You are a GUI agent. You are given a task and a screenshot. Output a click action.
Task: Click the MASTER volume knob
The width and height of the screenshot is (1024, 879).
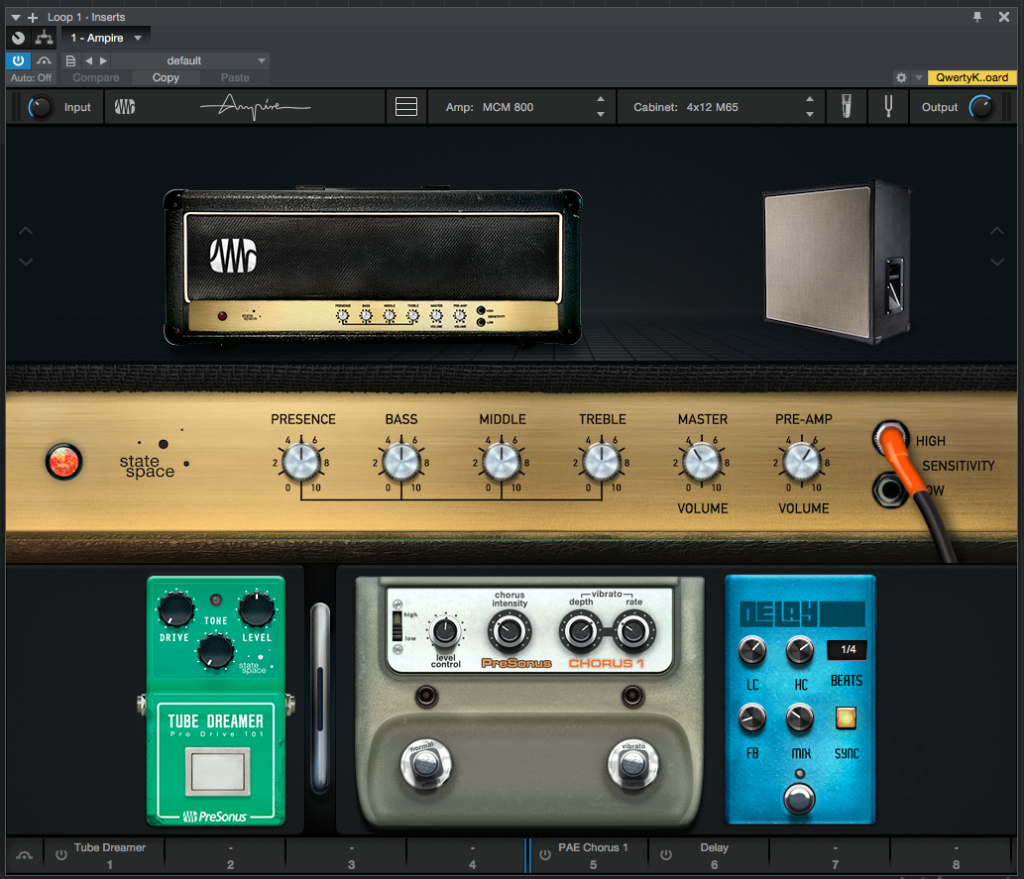[x=701, y=462]
